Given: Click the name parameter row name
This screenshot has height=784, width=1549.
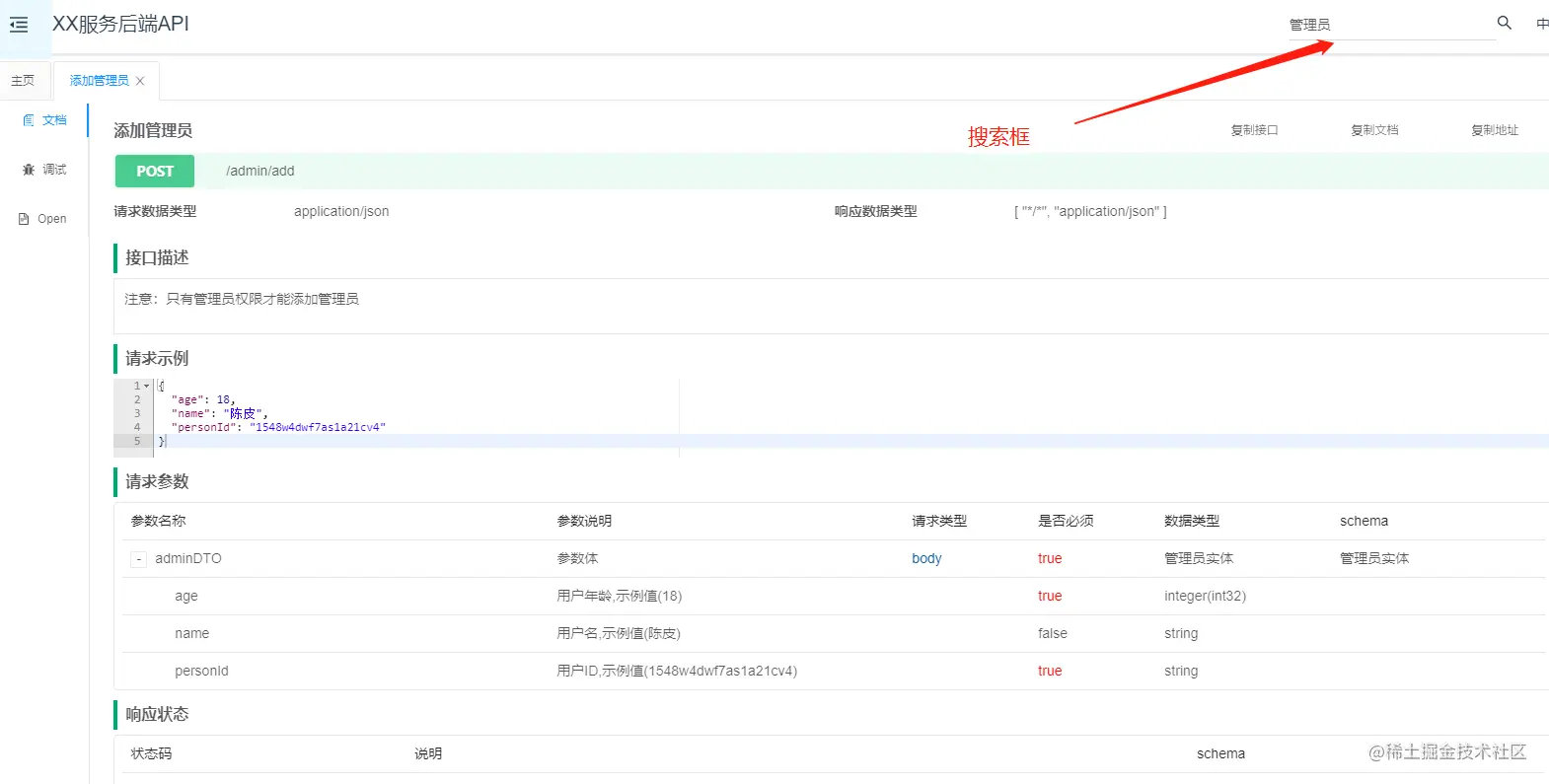Looking at the screenshot, I should click(x=192, y=633).
